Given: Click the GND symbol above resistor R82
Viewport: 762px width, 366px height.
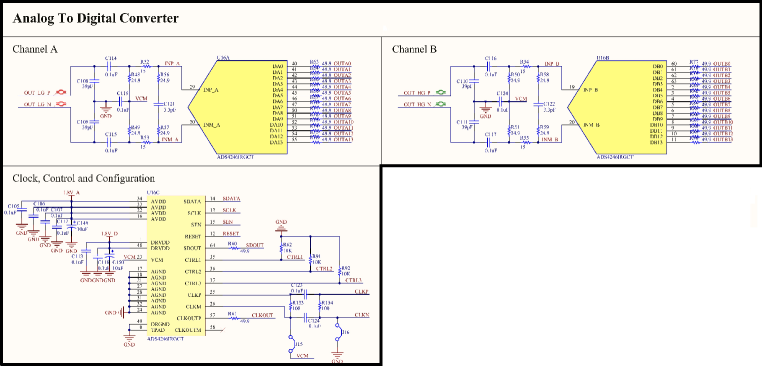Looking at the screenshot, I should pyautogui.click(x=281, y=226).
